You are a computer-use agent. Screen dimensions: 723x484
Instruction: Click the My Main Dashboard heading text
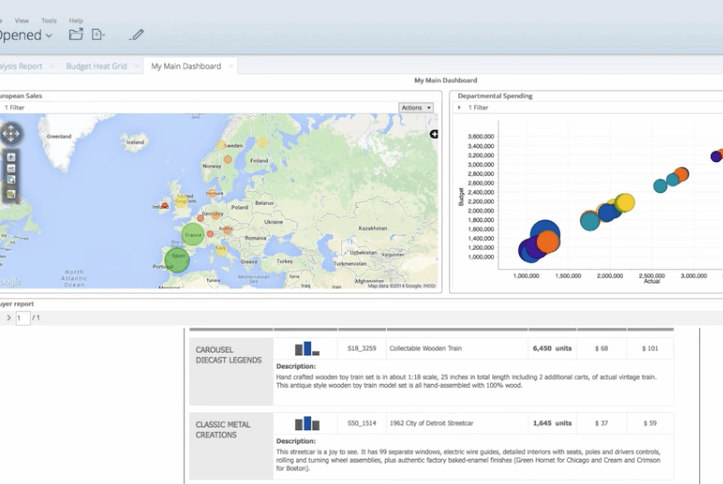point(446,80)
